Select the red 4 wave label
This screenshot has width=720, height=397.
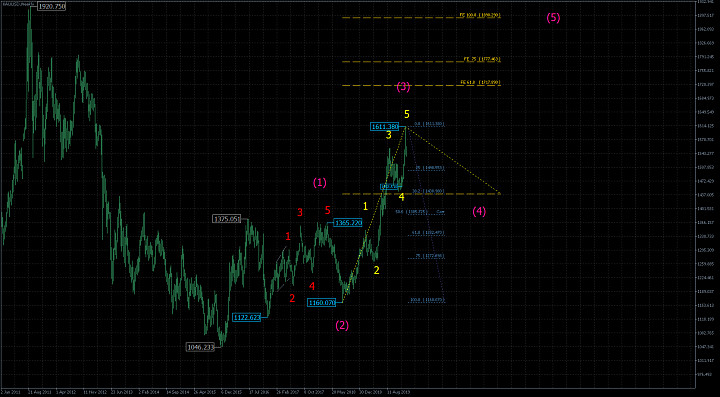pos(312,286)
